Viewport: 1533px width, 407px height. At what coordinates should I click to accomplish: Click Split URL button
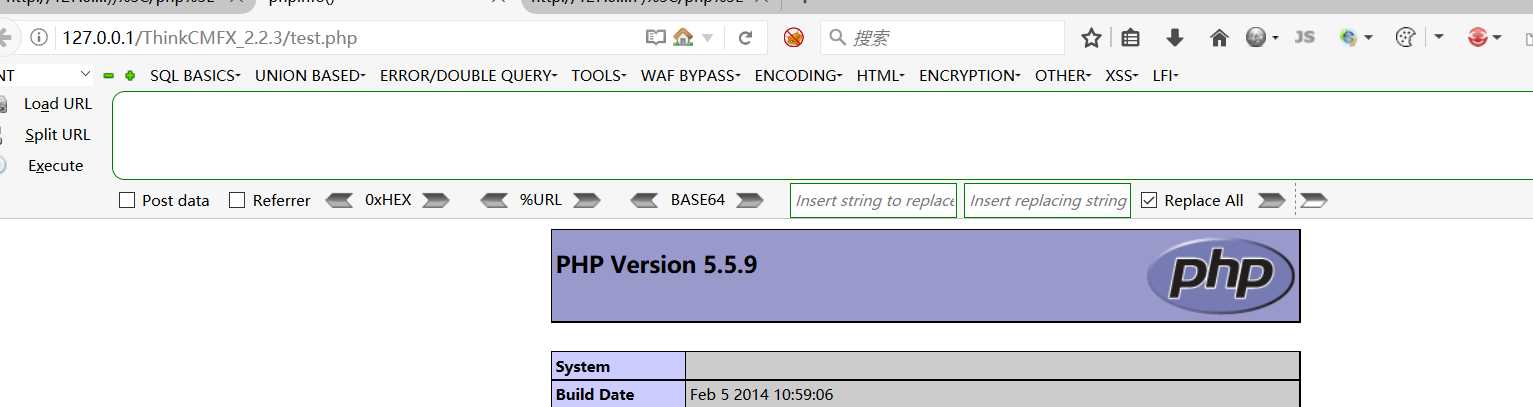tap(57, 134)
